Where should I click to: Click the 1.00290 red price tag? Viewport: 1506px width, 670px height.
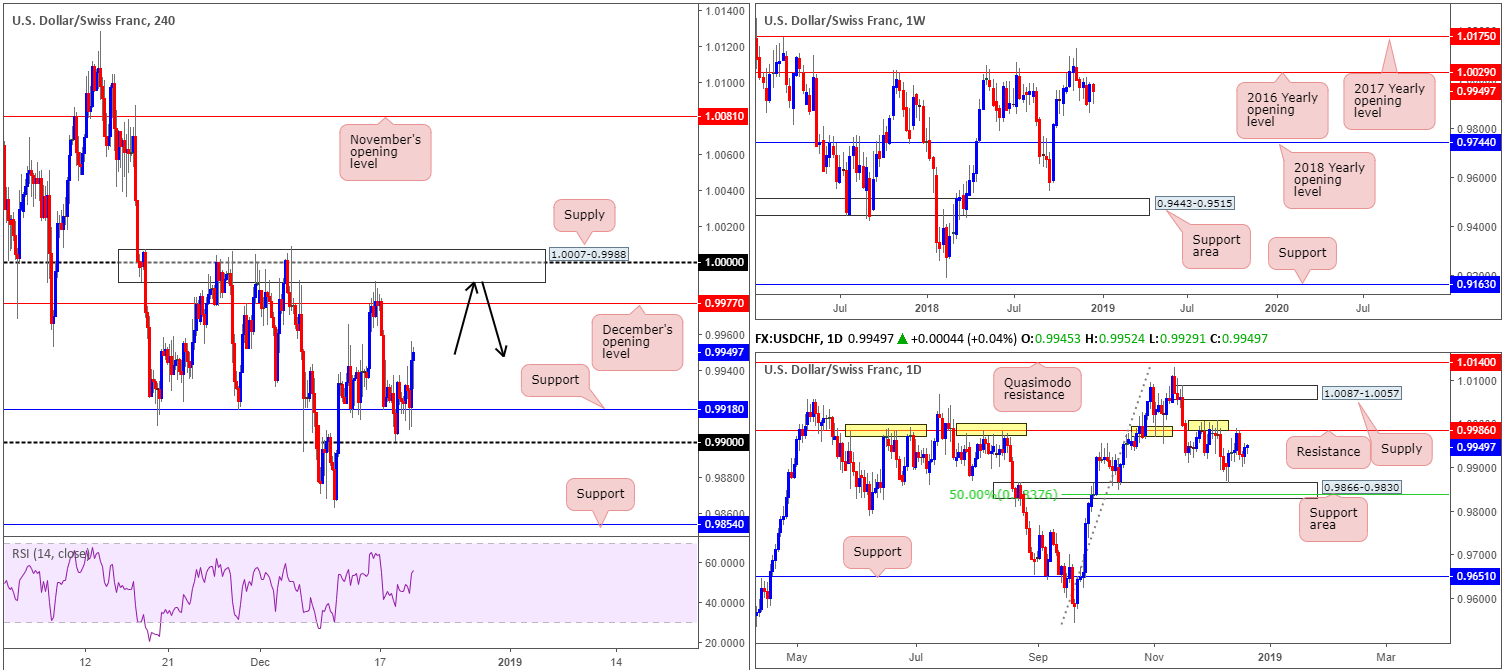click(x=1475, y=73)
